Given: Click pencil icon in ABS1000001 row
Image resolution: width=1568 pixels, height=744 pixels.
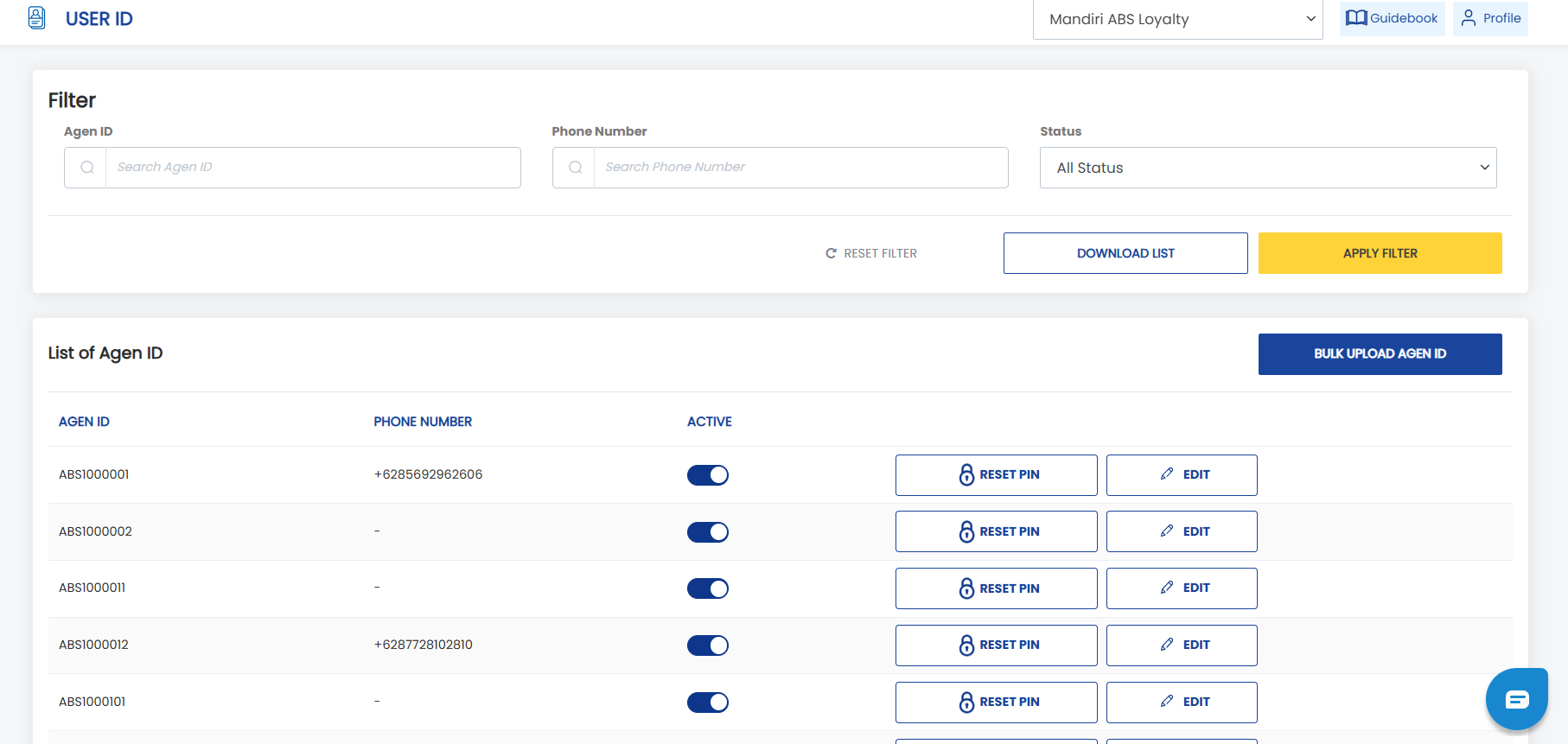Looking at the screenshot, I should [x=1167, y=474].
